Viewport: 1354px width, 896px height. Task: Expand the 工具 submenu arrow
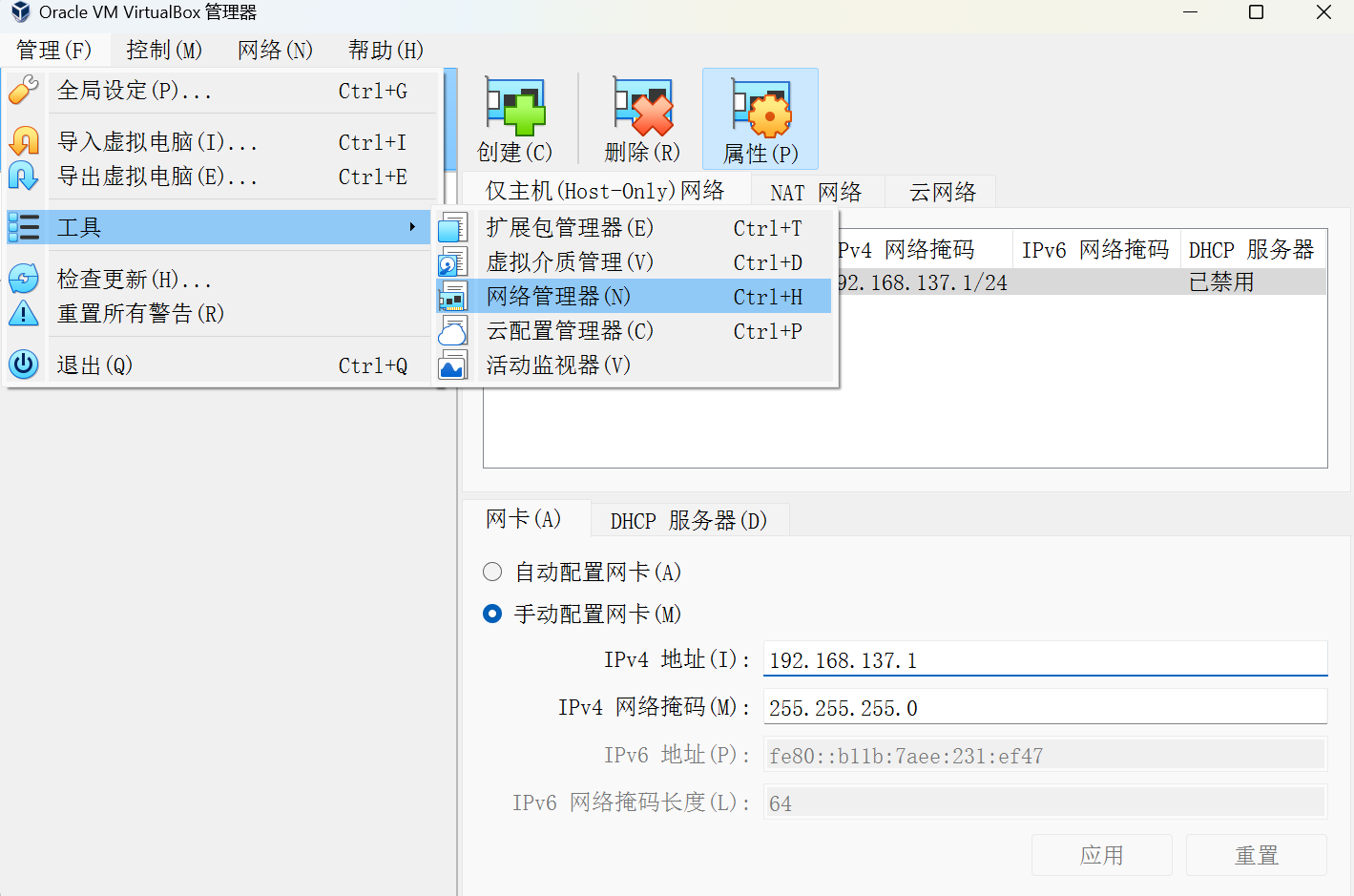[x=413, y=227]
